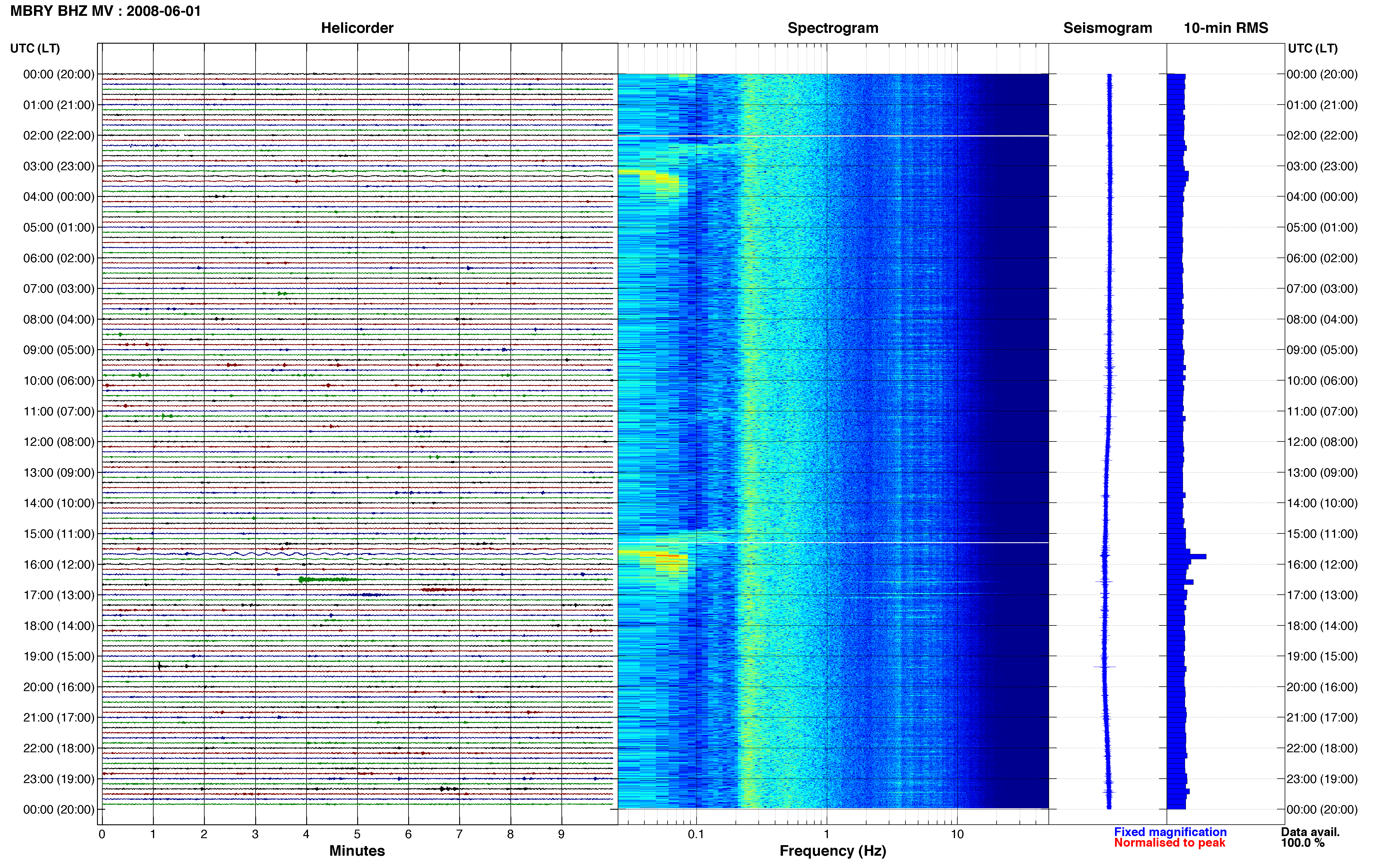Screen dimensions: 1389x868
Task: Select the 'Seismogram' panel heading
Action: pos(1107,28)
